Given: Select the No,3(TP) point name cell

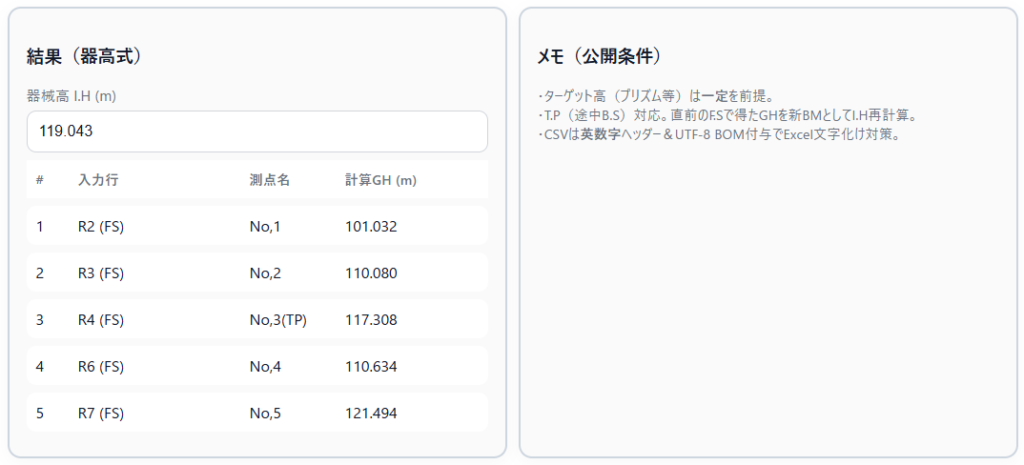Looking at the screenshot, I should [278, 320].
